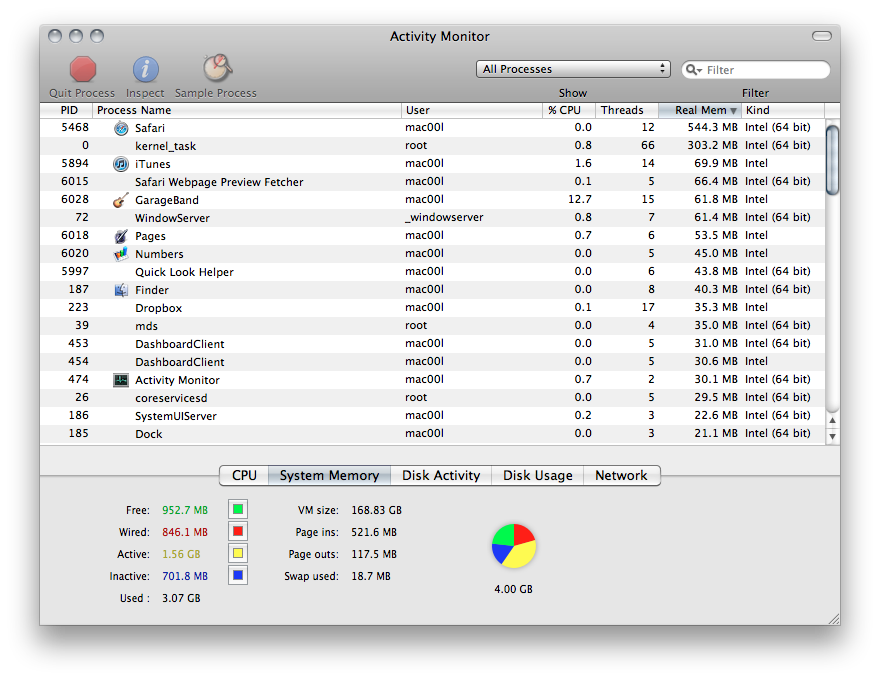Switch to the Disk Usage tab
The width and height of the screenshot is (880, 680).
point(538,475)
